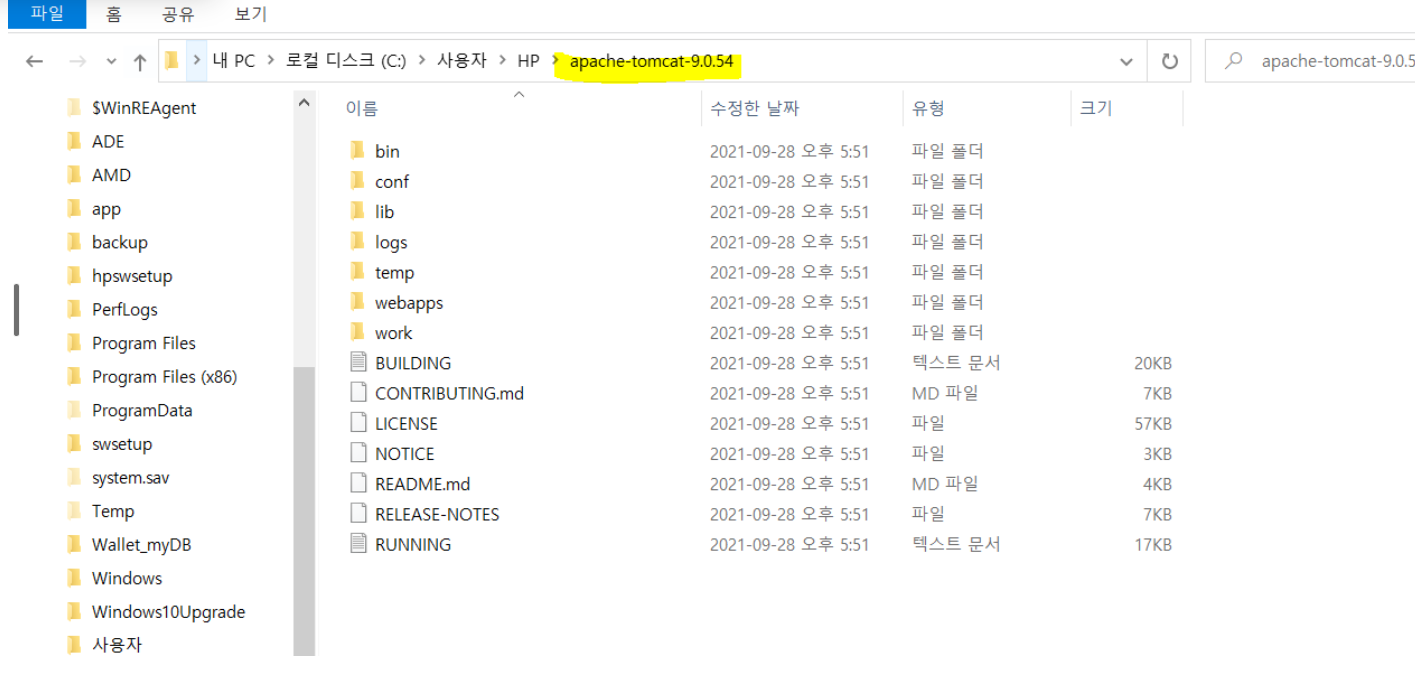1415x699 pixels.
Task: Click the search box for apache-tomcat folder
Action: [x=1310, y=62]
